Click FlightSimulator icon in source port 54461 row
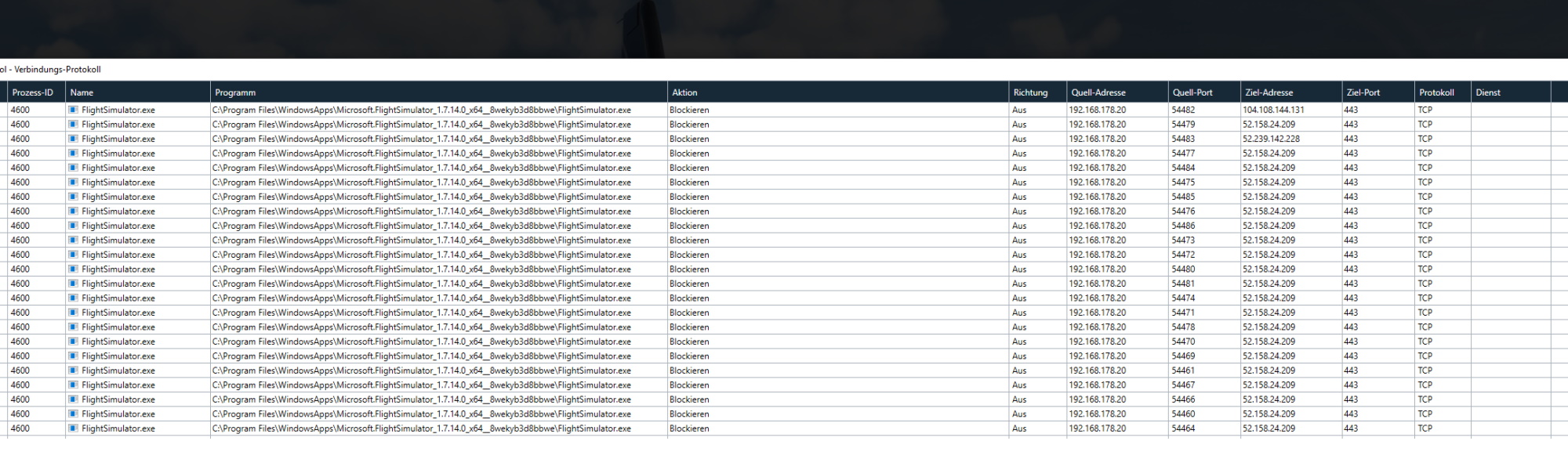Viewport: 1568px width, 470px height. 73,371
